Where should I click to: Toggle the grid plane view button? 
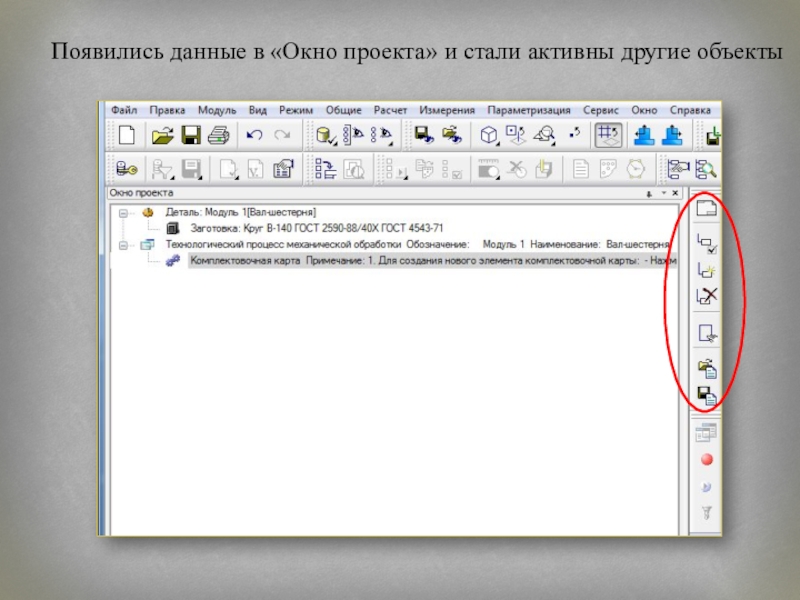[x=606, y=136]
